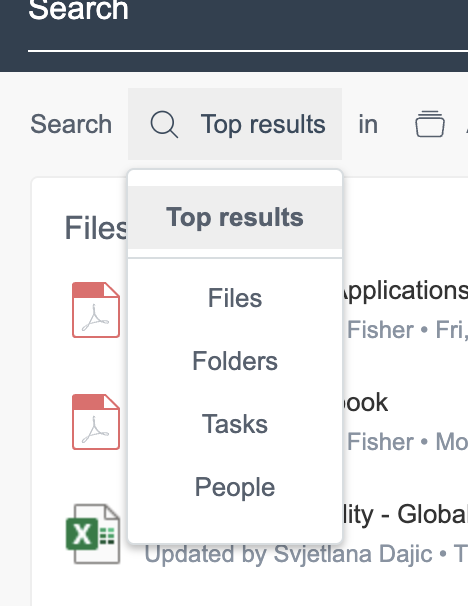Choose Files from the dropdown menu

235,298
